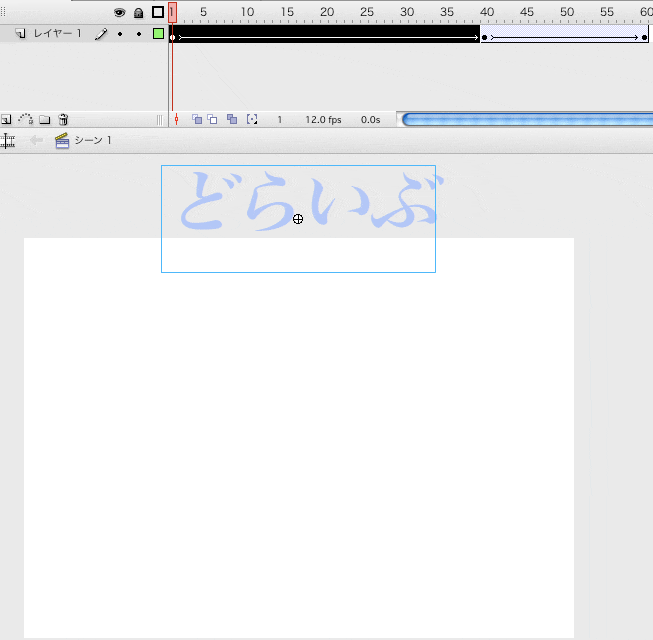Click frame 50 in the timeline ruler
653x640 pixels.
point(567,12)
